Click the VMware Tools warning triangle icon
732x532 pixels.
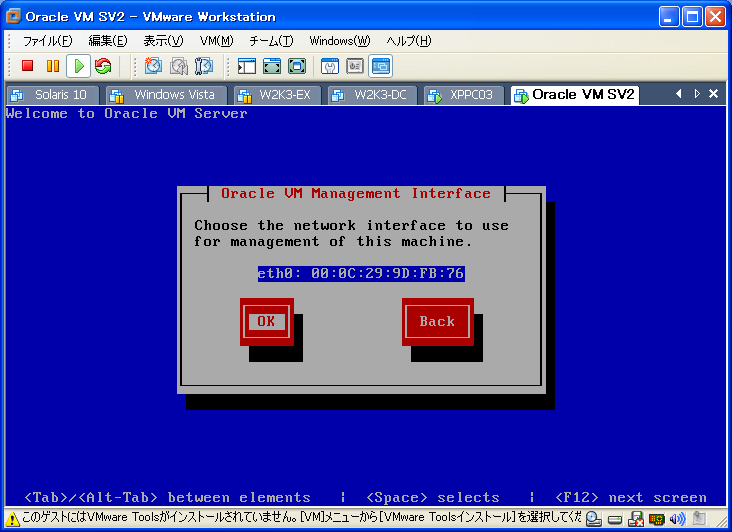(12, 519)
